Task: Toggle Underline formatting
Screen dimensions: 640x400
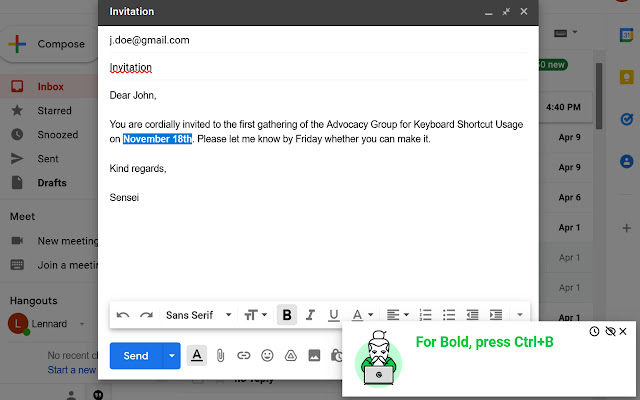Action: tap(333, 315)
